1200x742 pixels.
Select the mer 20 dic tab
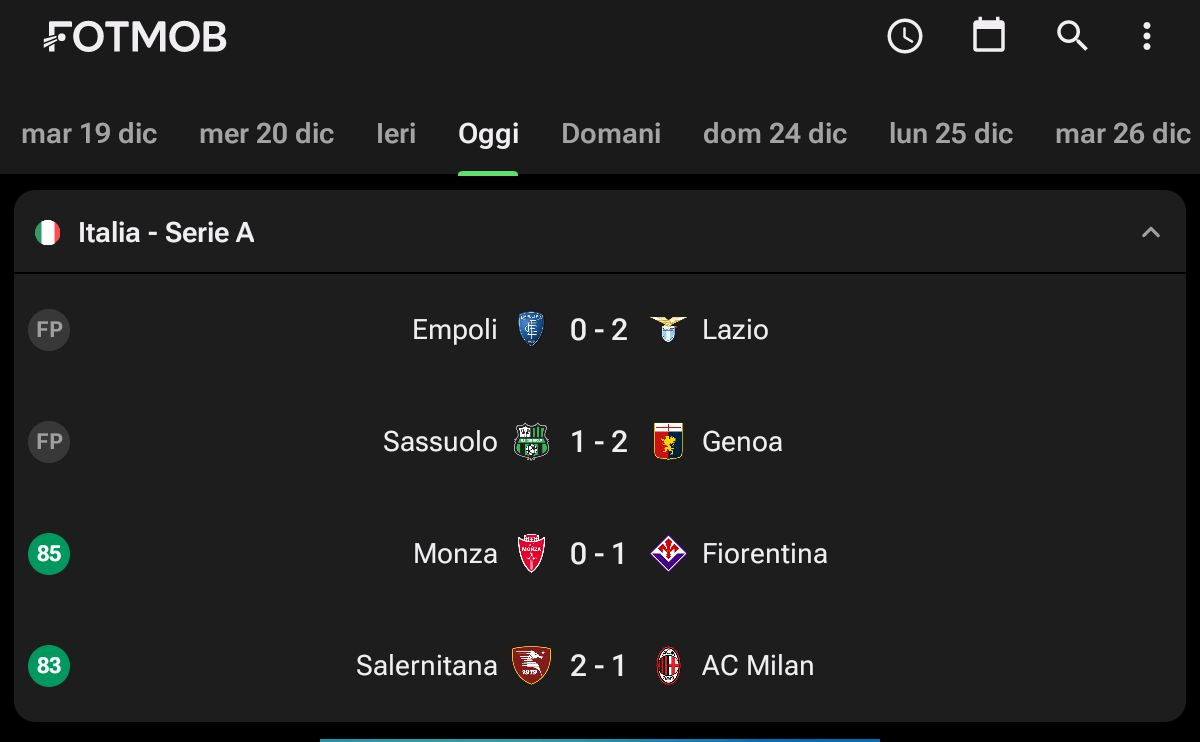click(267, 134)
